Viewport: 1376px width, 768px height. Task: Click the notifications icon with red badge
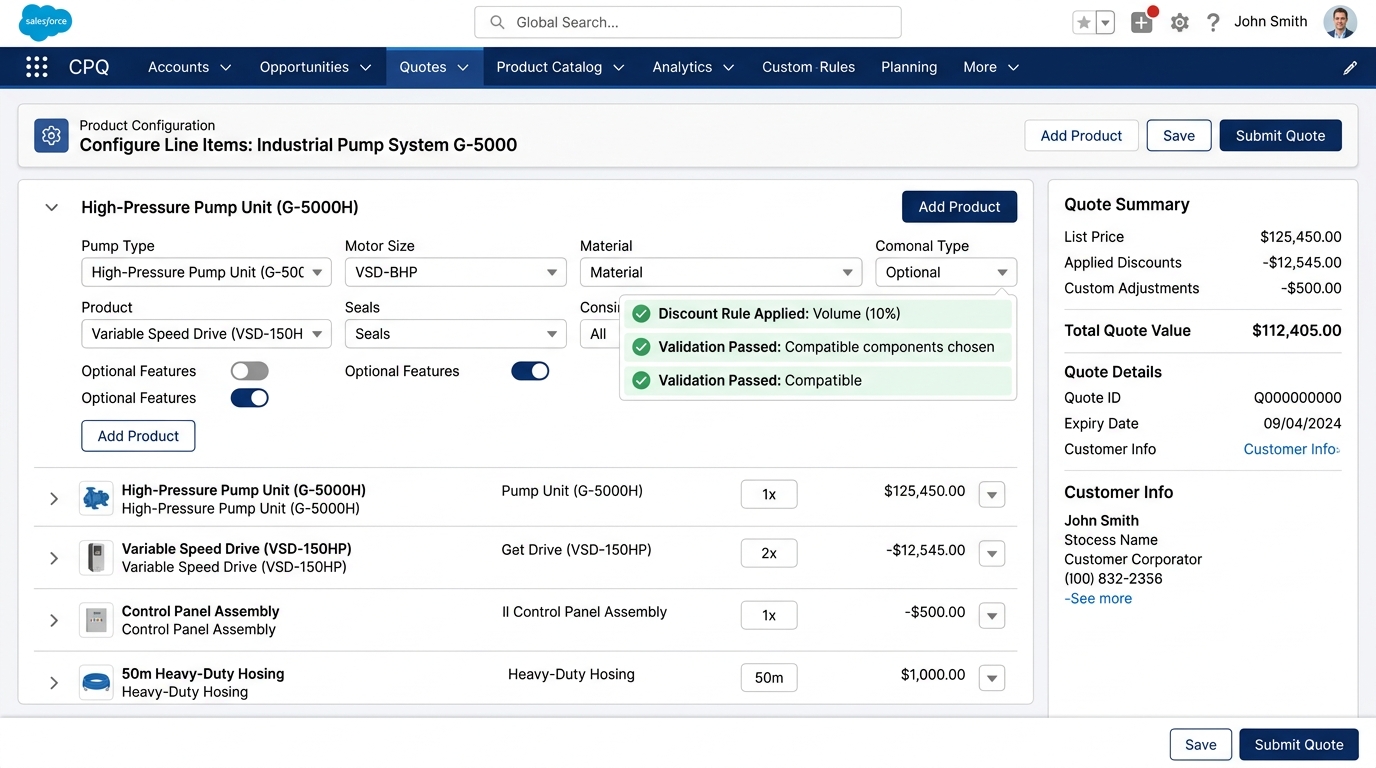pos(1142,21)
